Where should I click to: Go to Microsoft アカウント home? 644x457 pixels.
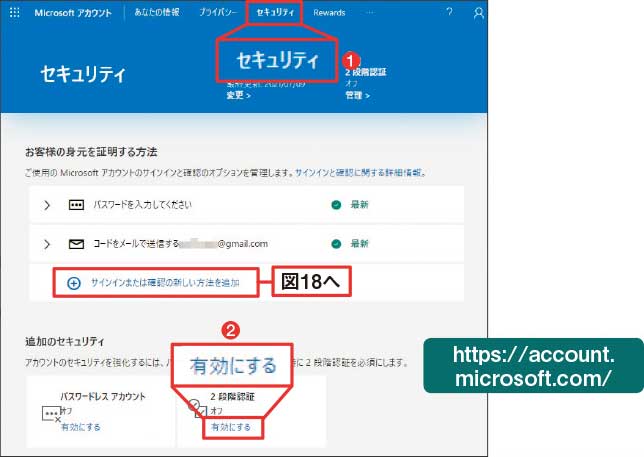click(73, 13)
